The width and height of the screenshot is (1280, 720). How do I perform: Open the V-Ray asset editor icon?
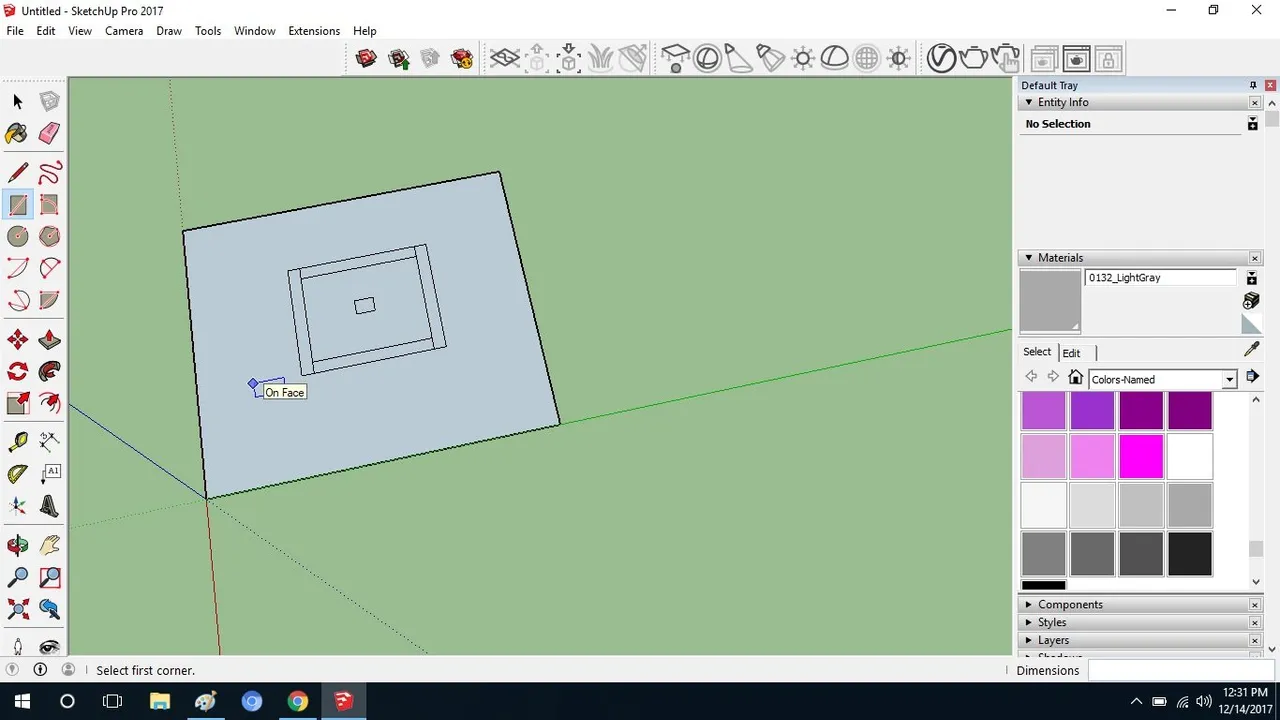[x=941, y=58]
